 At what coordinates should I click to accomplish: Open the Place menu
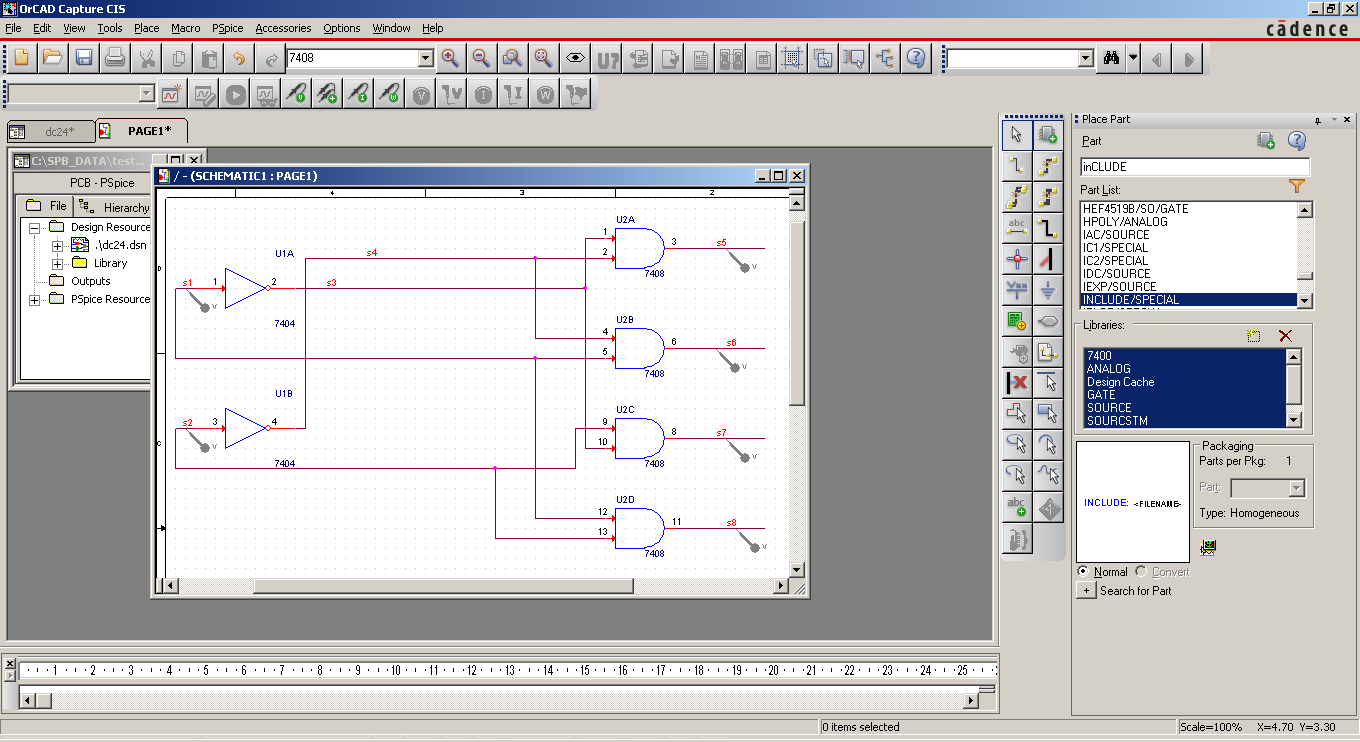(146, 28)
